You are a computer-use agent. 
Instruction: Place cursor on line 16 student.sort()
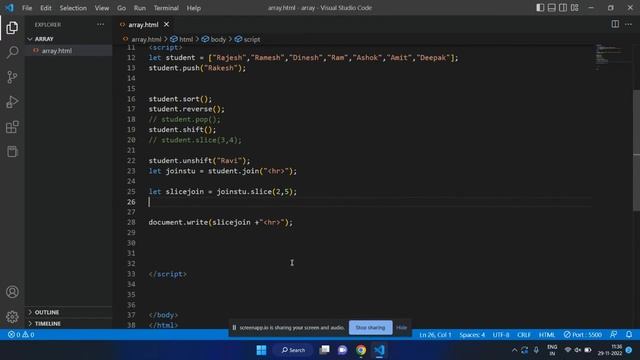click(x=180, y=99)
